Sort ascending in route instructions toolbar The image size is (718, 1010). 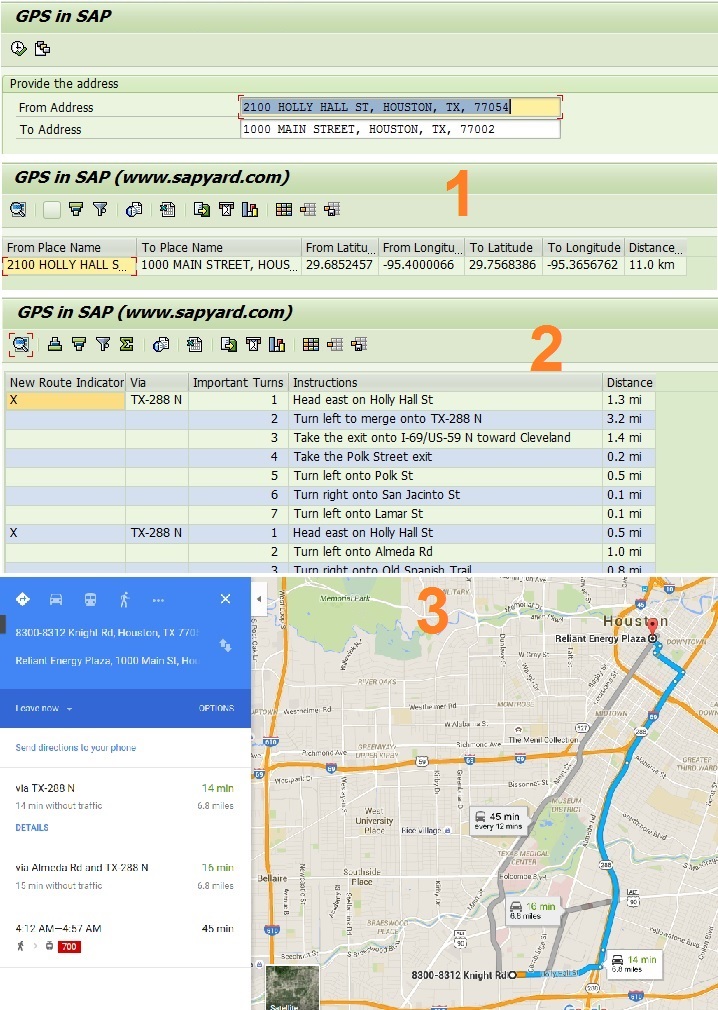tap(55, 345)
